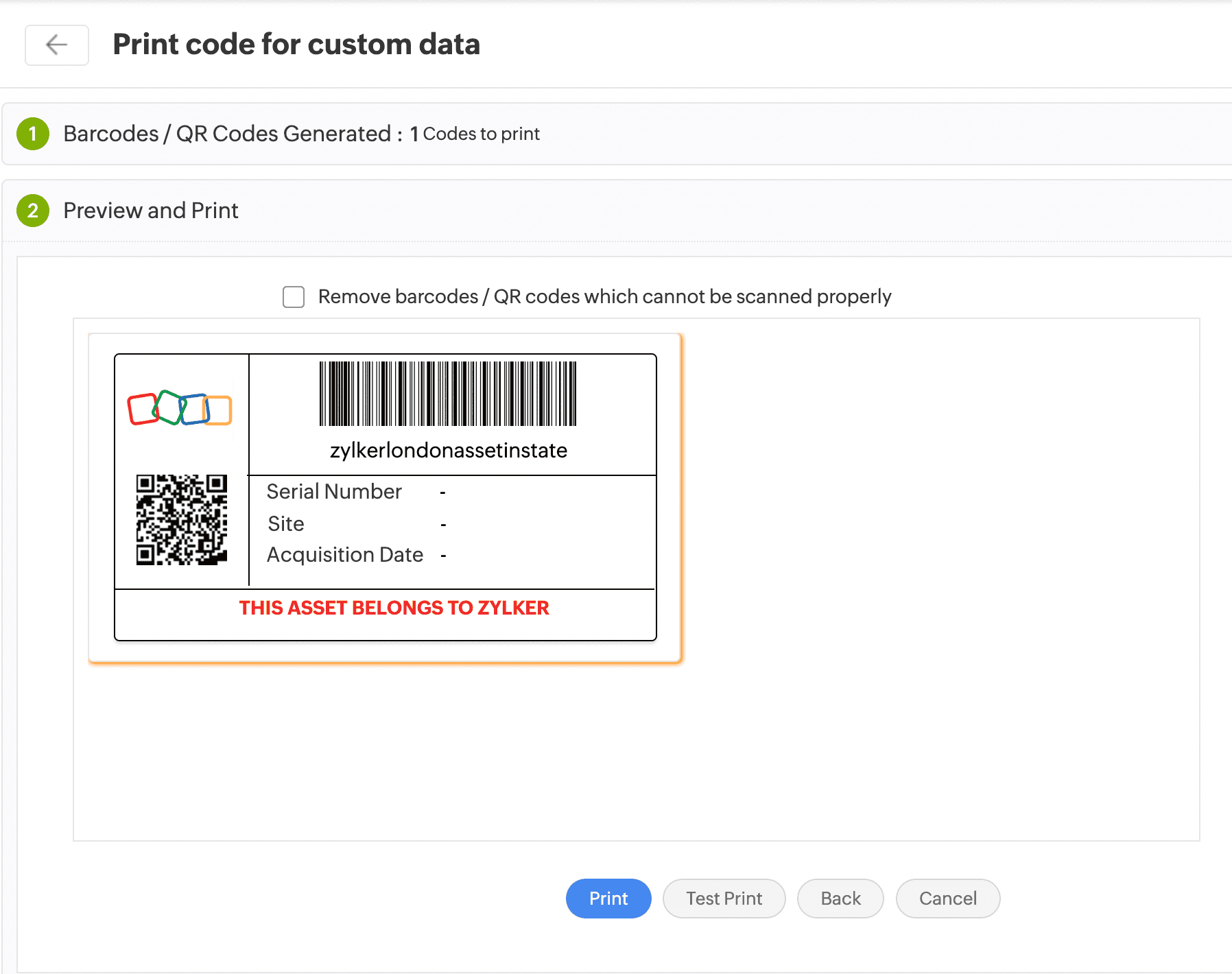Screen dimensions: 1232x974
Task: Click the Site field label
Action: click(286, 524)
